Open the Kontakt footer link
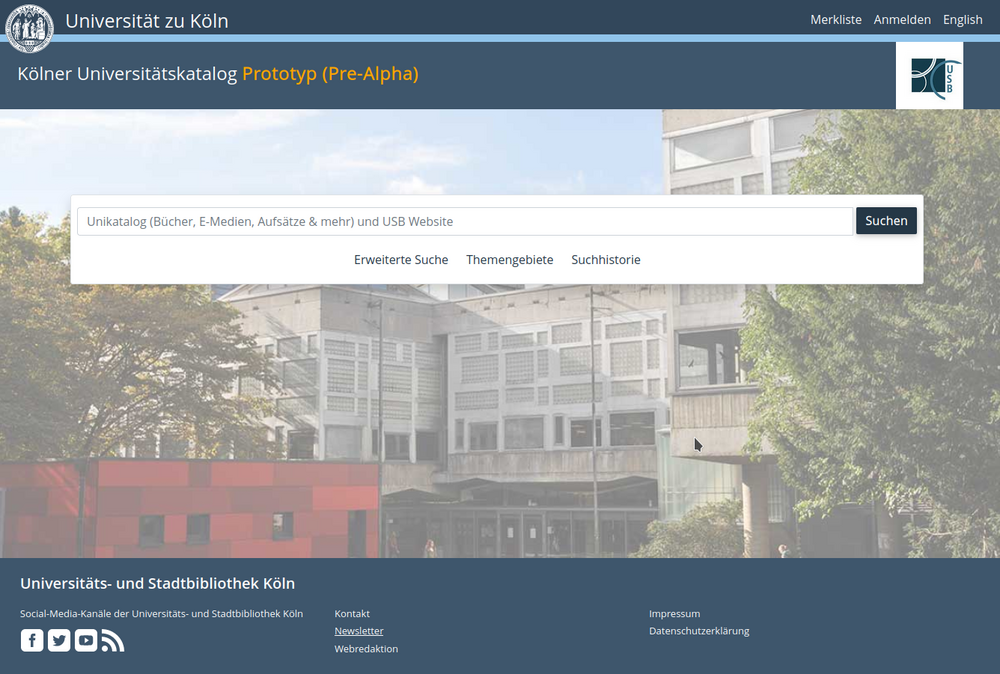 pyautogui.click(x=352, y=614)
